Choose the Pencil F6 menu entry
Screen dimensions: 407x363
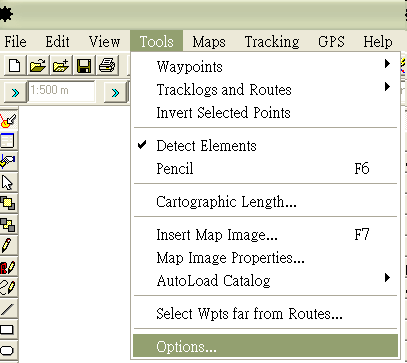pos(266,169)
